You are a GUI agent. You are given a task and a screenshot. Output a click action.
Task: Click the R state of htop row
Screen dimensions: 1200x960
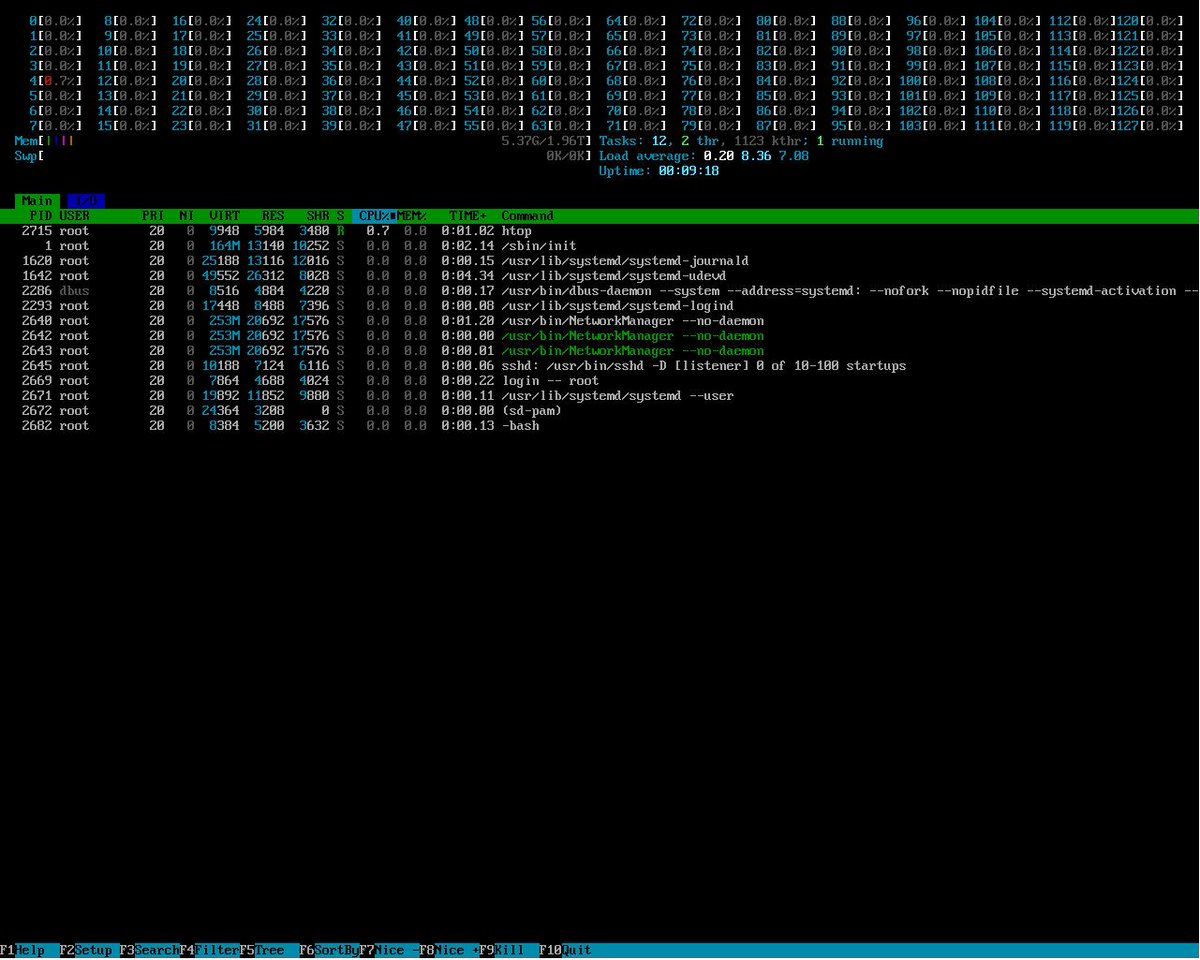[x=340, y=231]
